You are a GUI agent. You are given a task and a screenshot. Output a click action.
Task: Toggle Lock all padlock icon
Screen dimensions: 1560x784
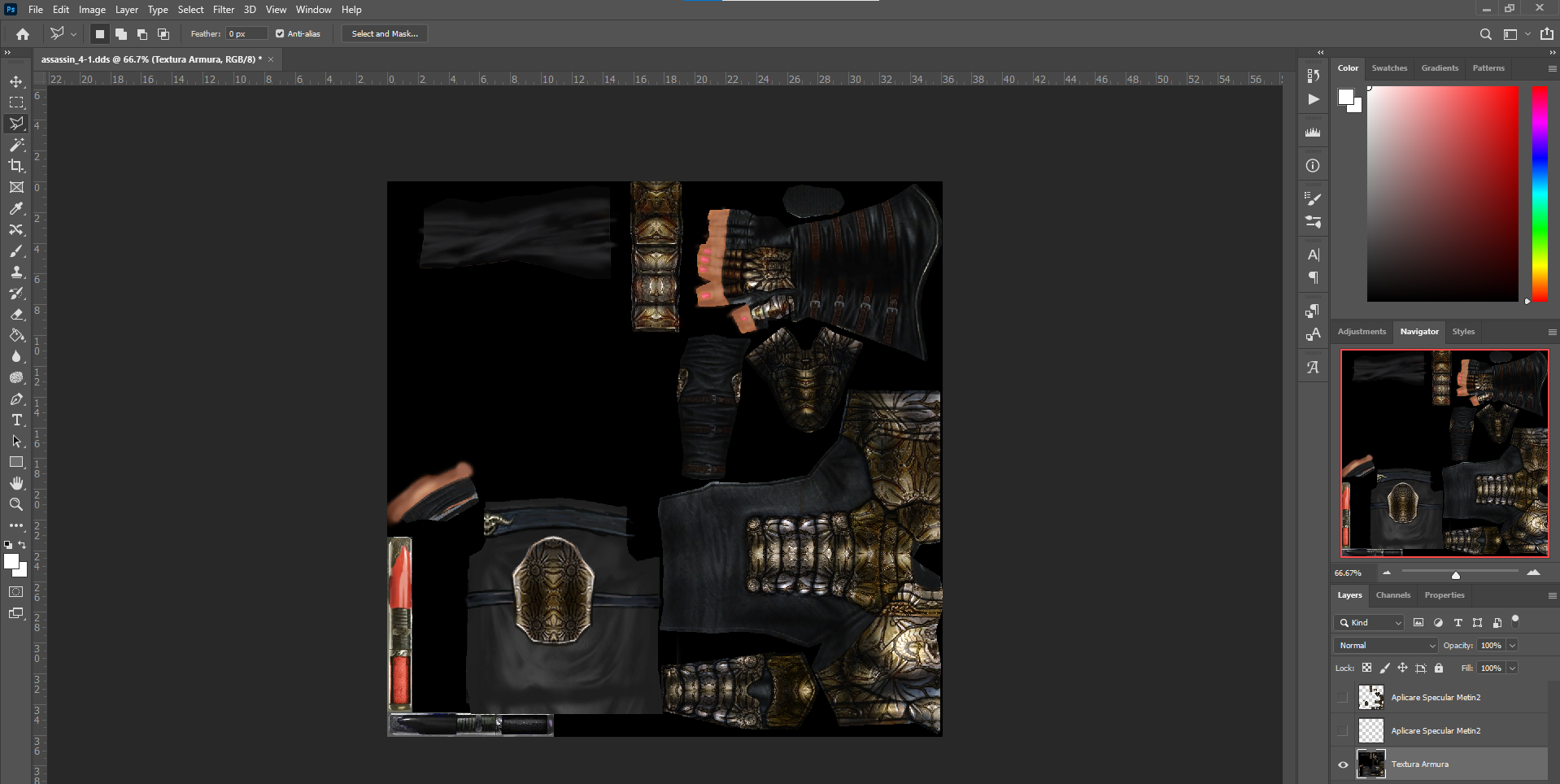click(x=1439, y=668)
